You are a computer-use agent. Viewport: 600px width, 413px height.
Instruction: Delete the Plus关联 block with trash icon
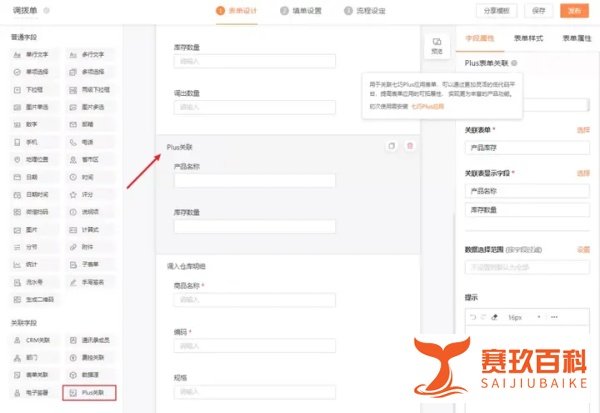point(410,146)
